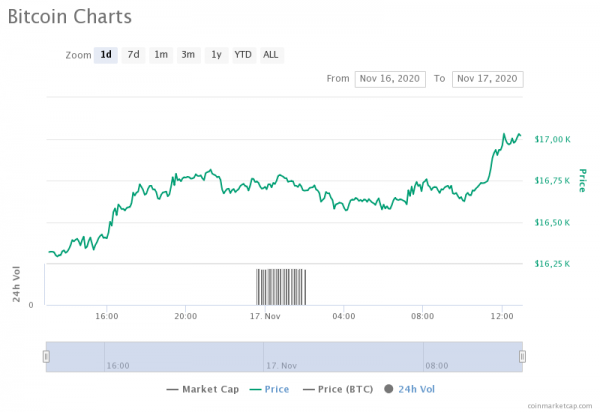Grab the left navigator range handle
Image resolution: width=600 pixels, height=412 pixels.
46,357
